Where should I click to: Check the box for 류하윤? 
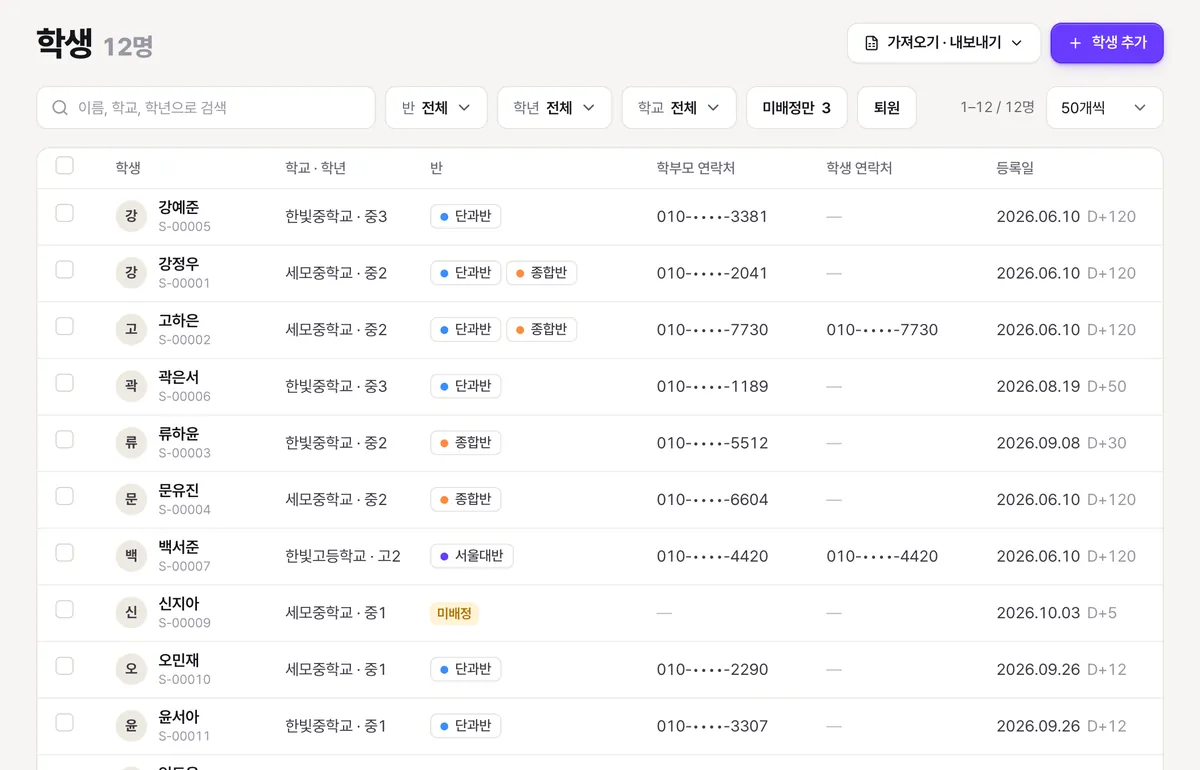point(64,439)
